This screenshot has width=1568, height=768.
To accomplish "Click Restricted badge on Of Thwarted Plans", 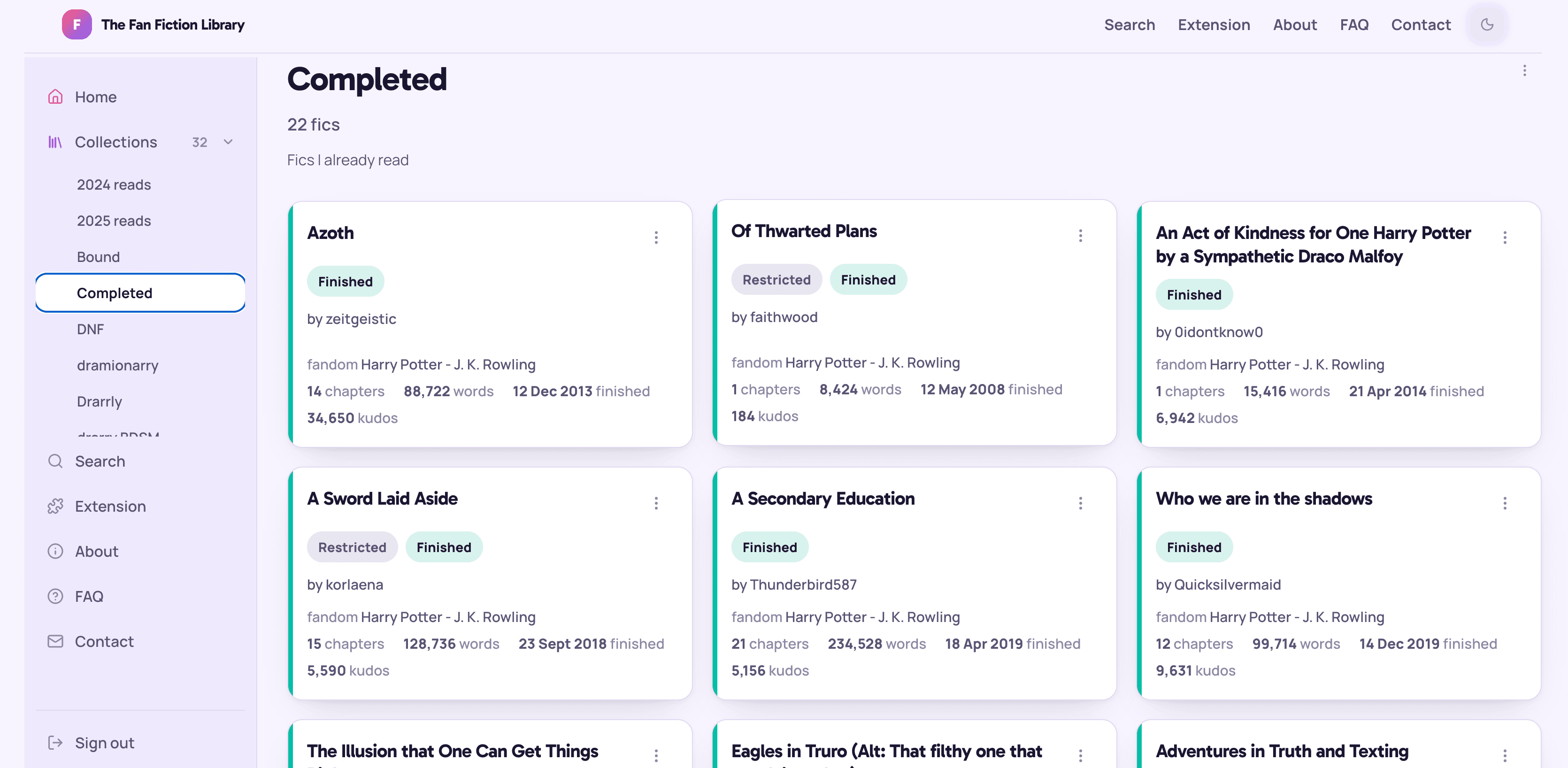I will point(776,279).
